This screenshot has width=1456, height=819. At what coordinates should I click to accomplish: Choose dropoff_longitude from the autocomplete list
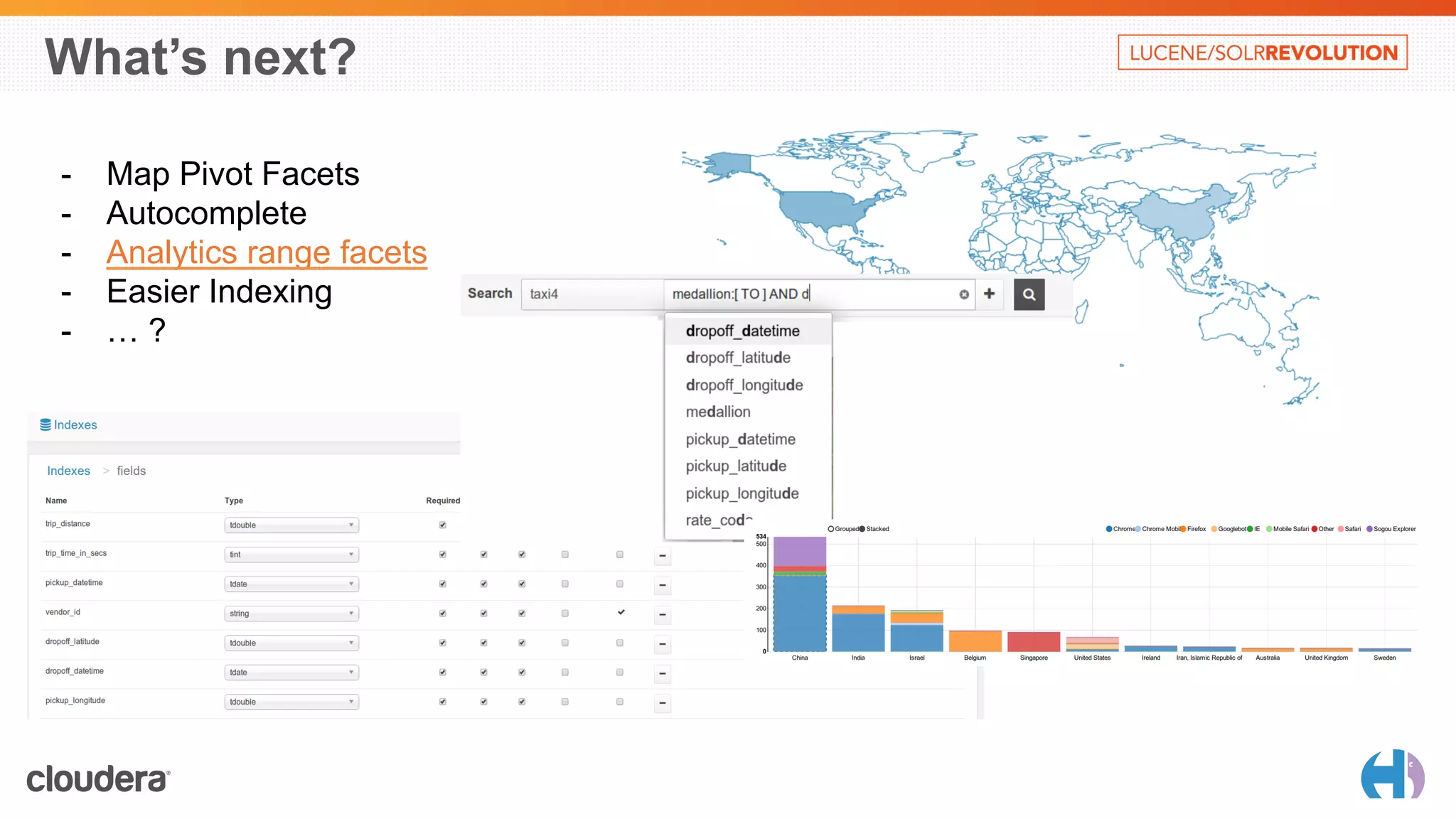coord(748,385)
